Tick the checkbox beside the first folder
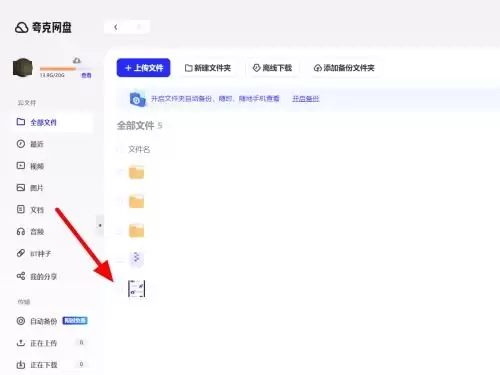 (120, 172)
